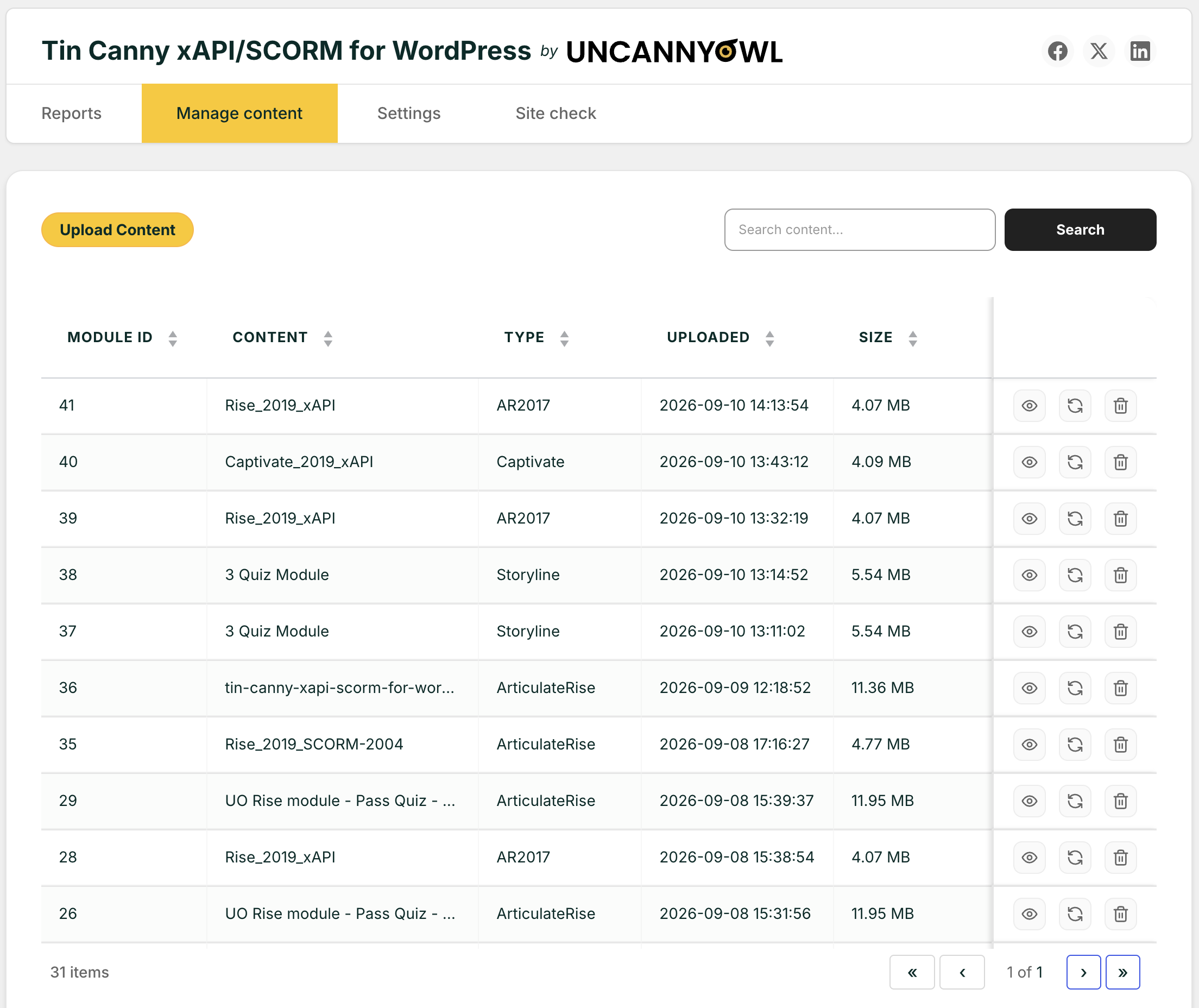Switch to the Reports tab
The width and height of the screenshot is (1199, 1008).
click(x=71, y=113)
